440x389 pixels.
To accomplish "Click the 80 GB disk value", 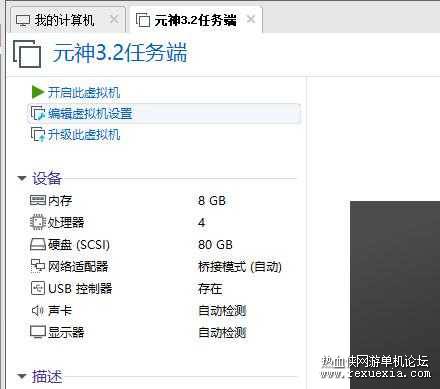I will click(x=215, y=245).
